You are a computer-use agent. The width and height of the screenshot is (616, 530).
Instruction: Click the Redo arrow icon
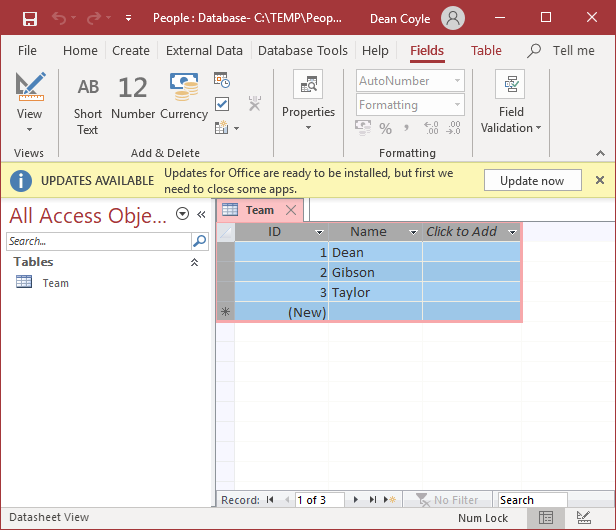pos(94,18)
